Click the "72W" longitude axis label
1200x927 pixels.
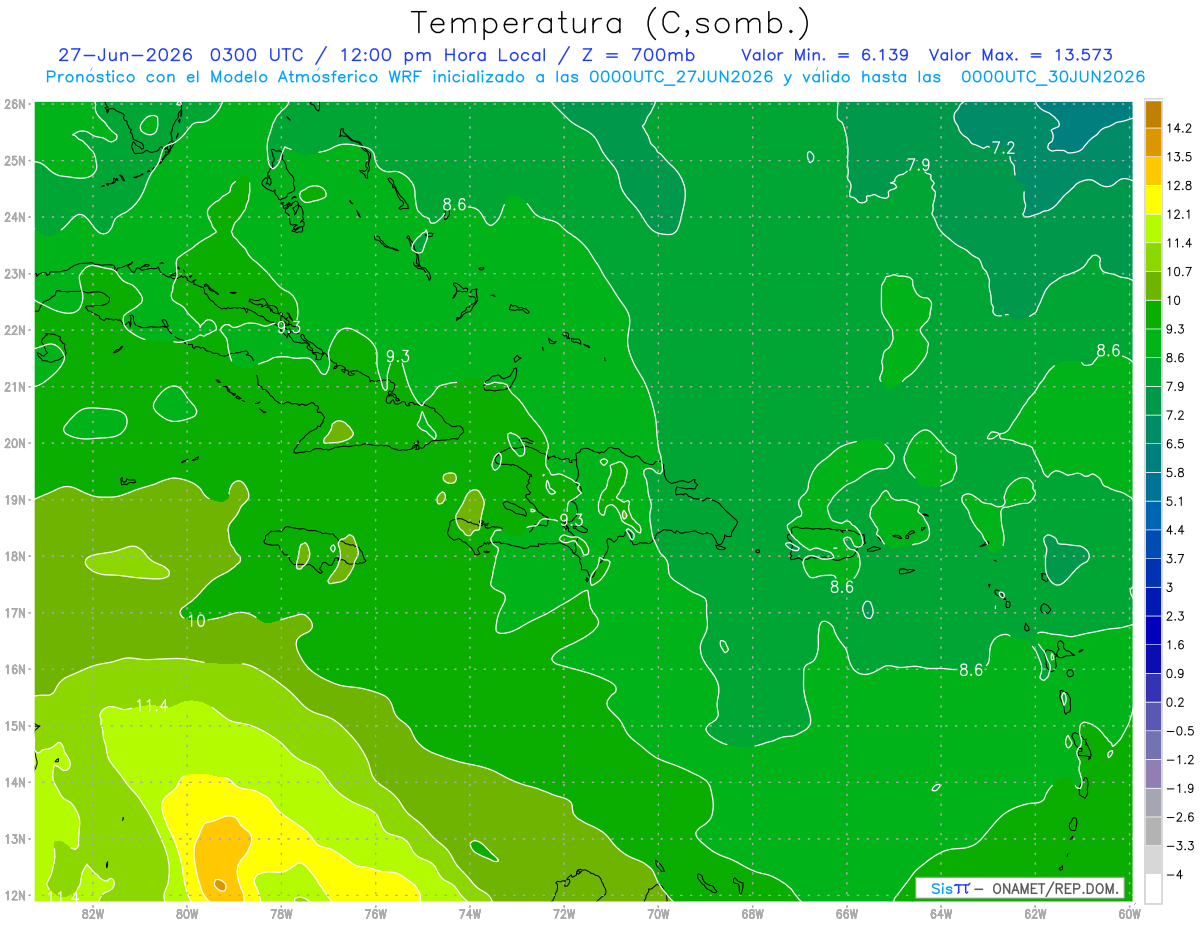(x=564, y=913)
